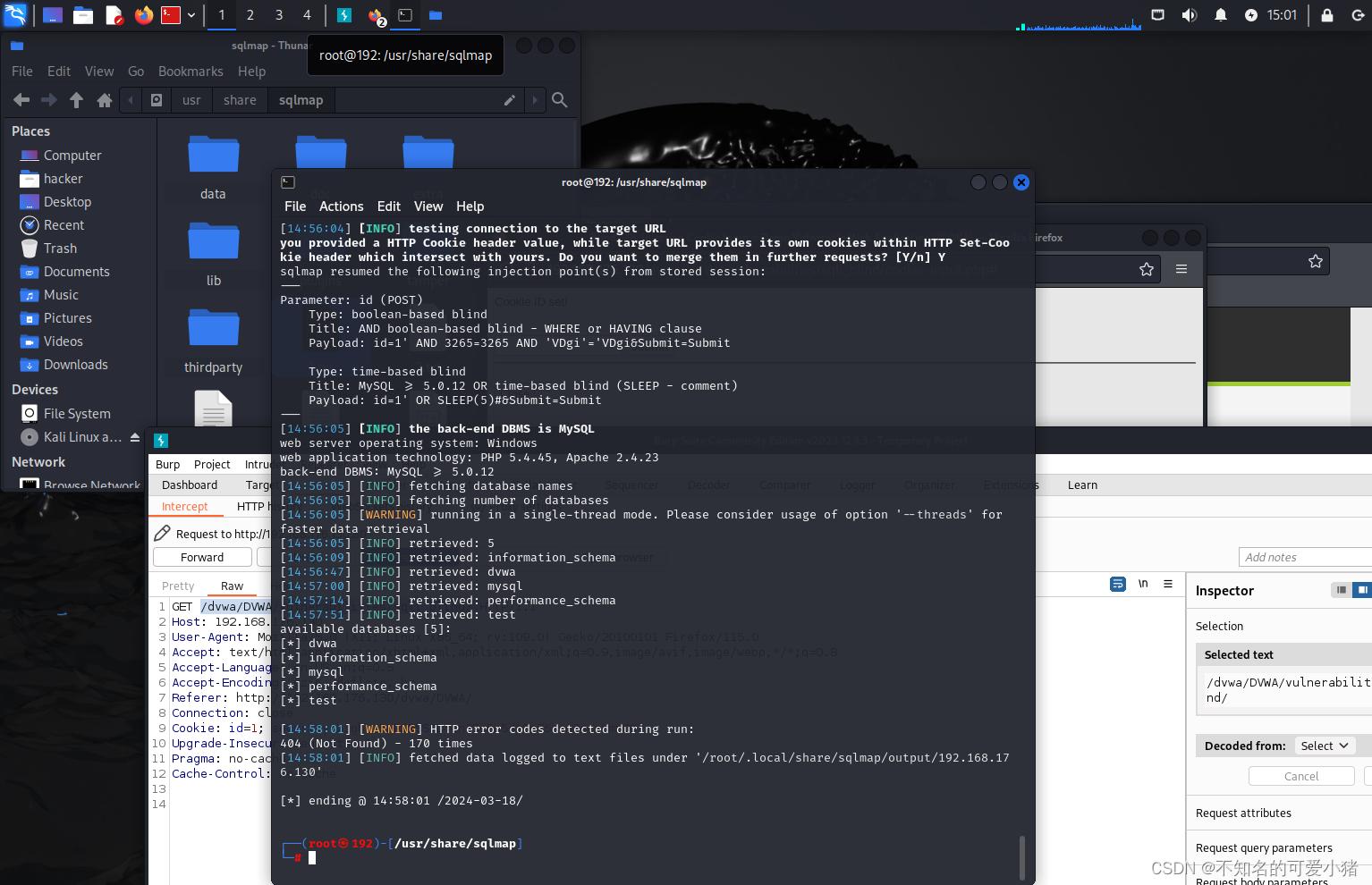Switch to workspace 4

click(307, 15)
